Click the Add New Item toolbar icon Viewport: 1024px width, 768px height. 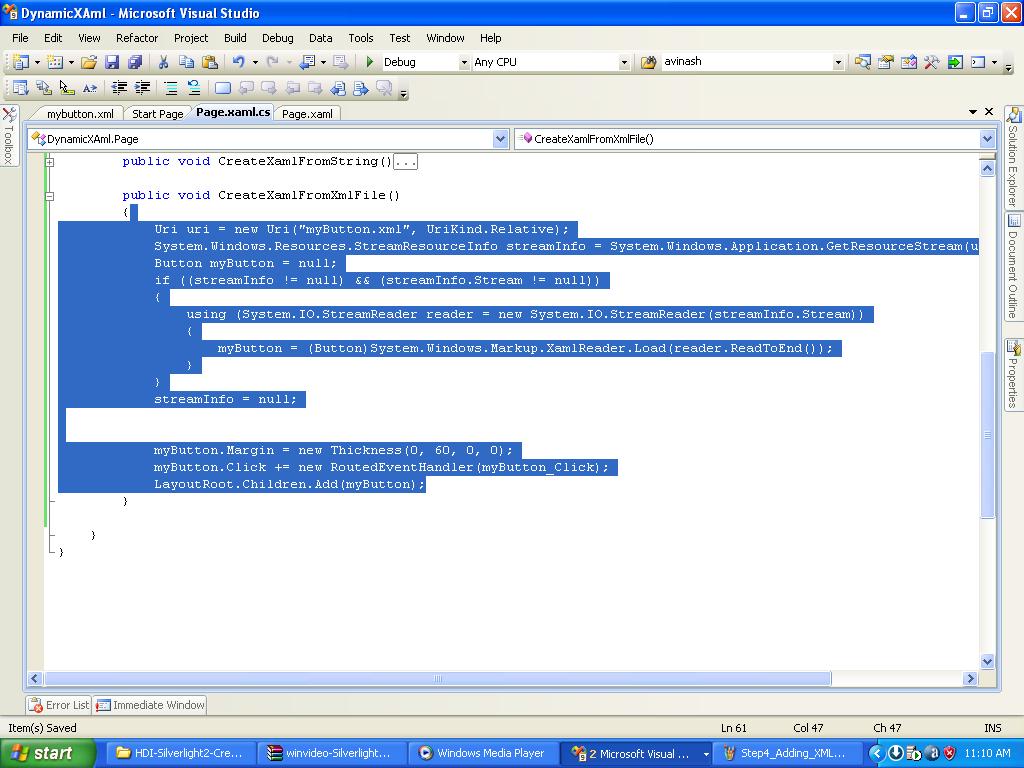(x=55, y=62)
